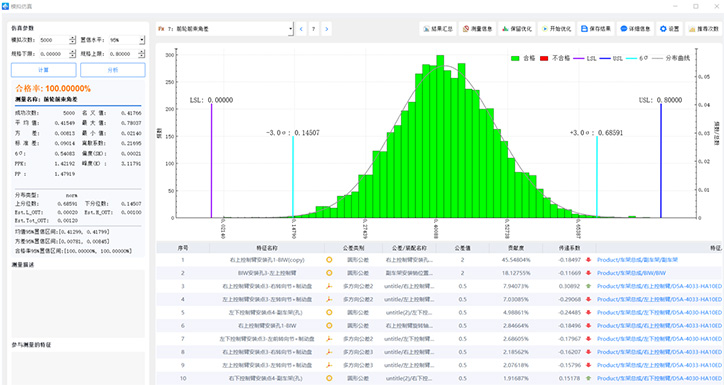Save results via 保存结果 disk icon
This screenshot has height=385, width=724.
coord(596,29)
